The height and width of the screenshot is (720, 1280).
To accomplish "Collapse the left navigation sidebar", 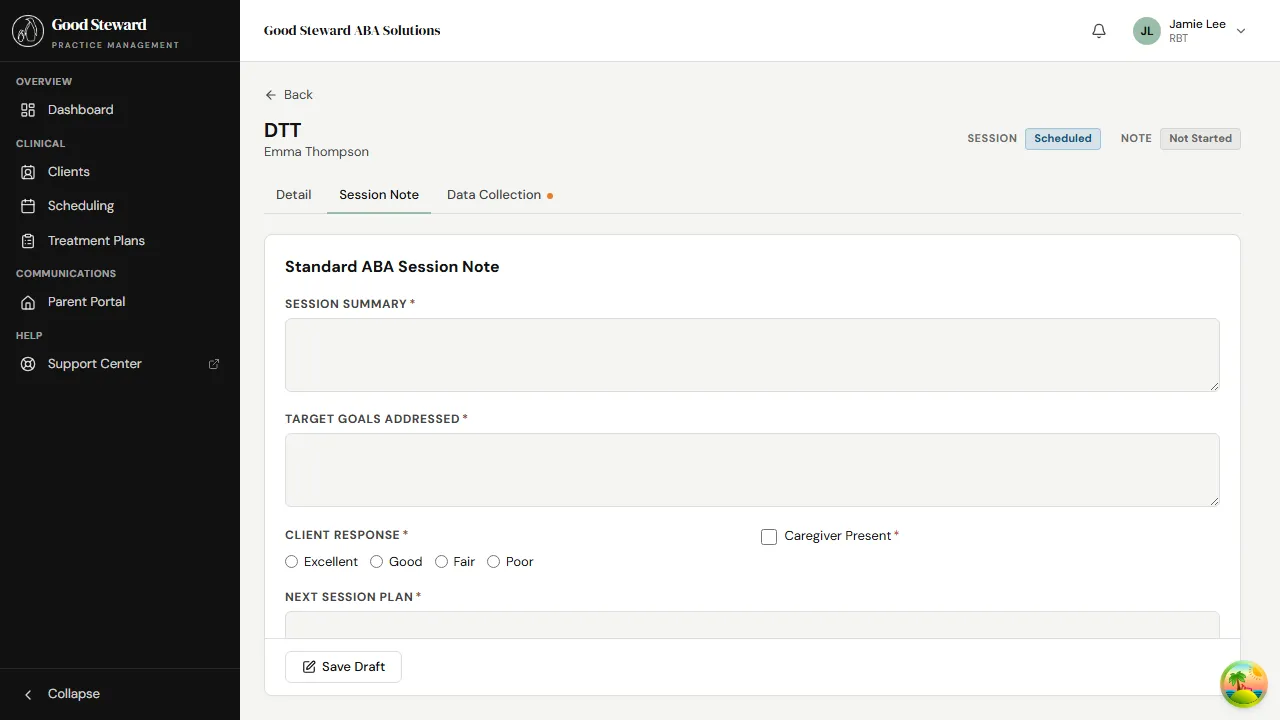I will point(63,693).
